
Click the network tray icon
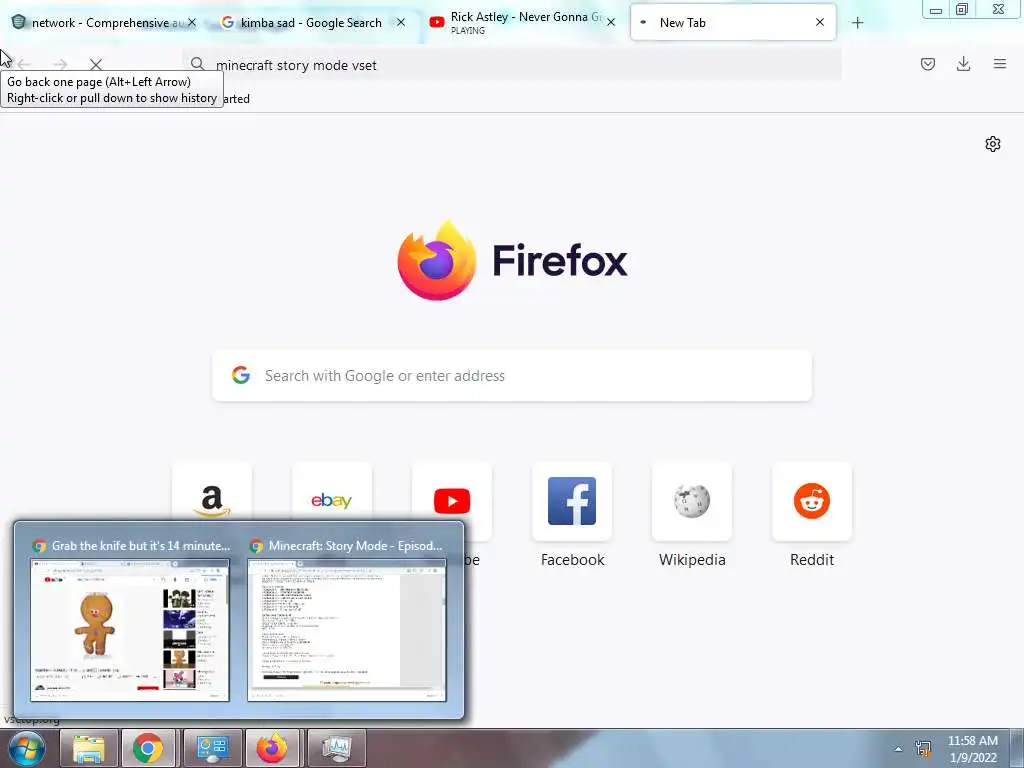(x=923, y=749)
